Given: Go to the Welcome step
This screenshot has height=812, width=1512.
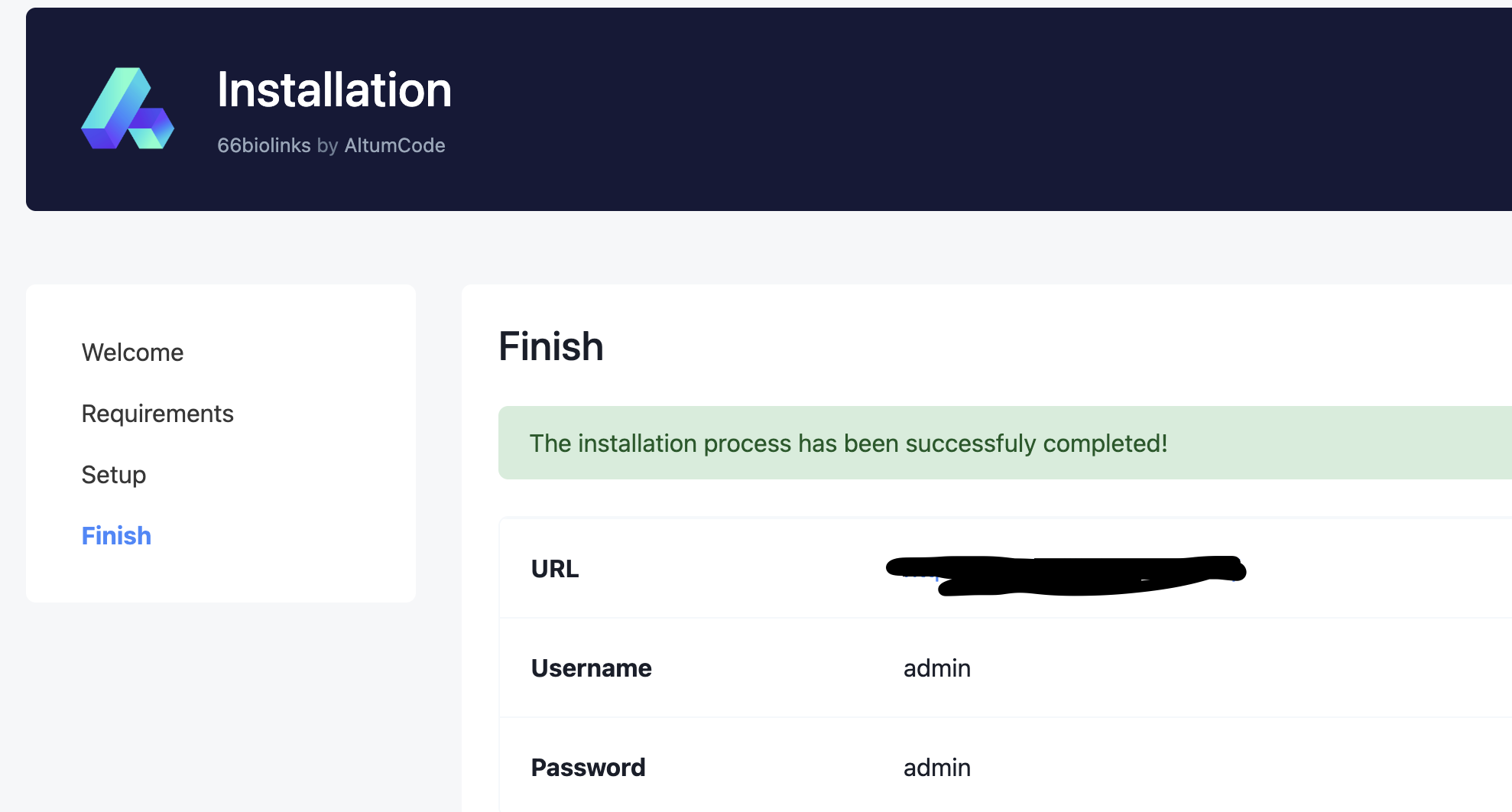Looking at the screenshot, I should [132, 352].
